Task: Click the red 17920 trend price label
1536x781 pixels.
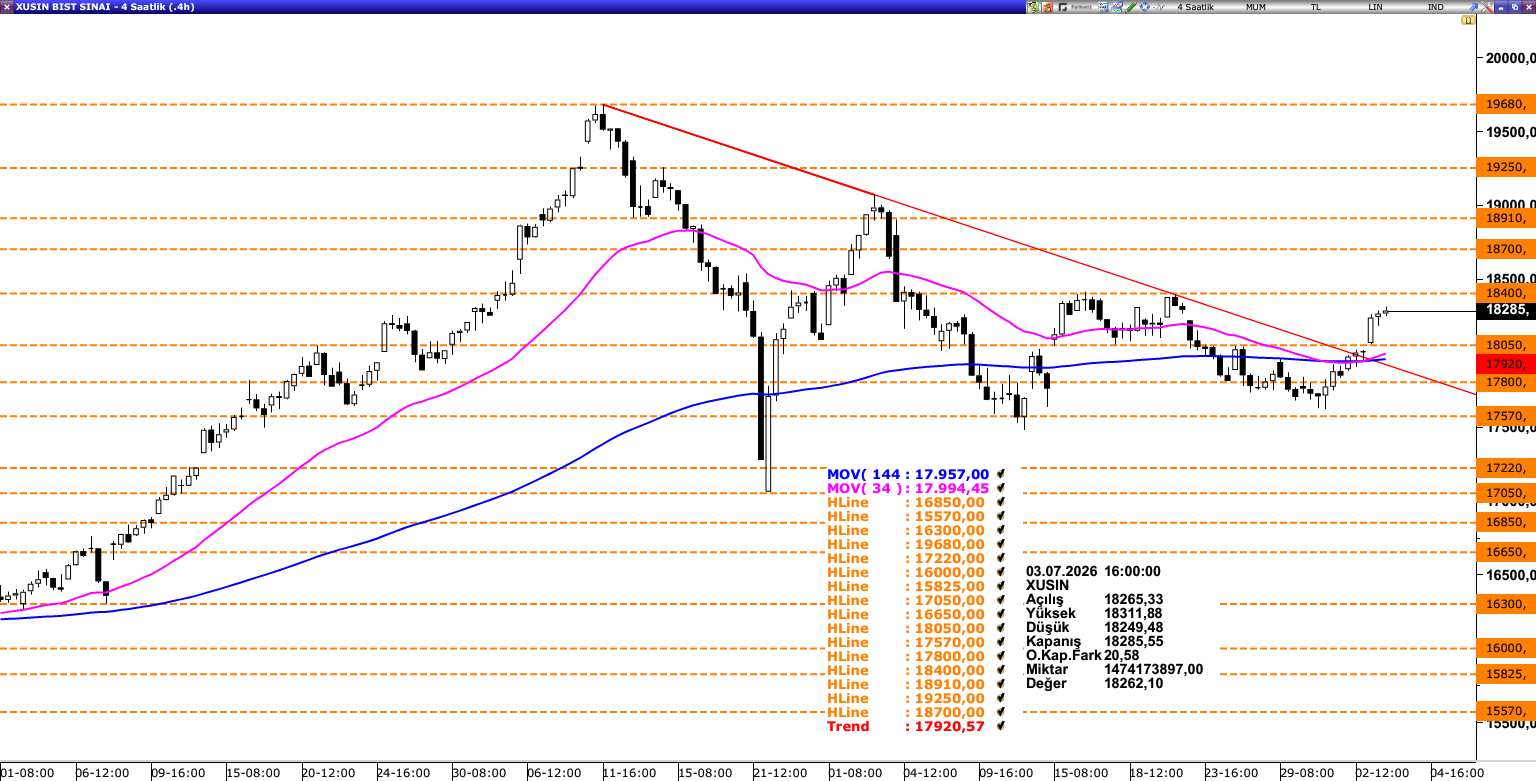Action: coord(1505,364)
